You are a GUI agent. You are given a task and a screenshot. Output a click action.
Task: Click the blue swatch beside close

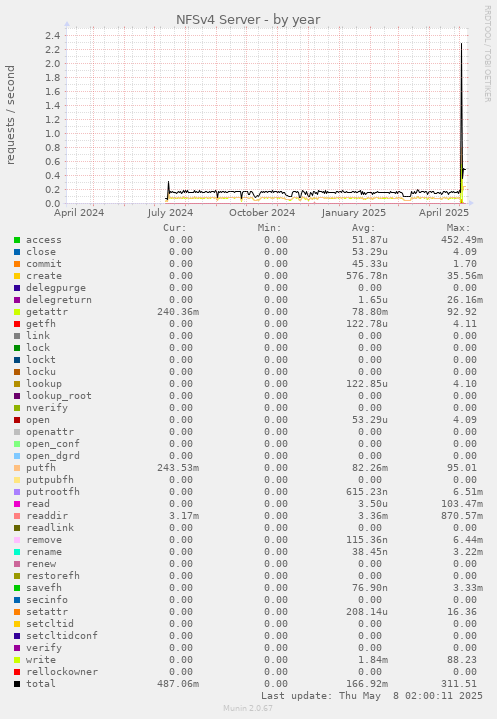17,252
